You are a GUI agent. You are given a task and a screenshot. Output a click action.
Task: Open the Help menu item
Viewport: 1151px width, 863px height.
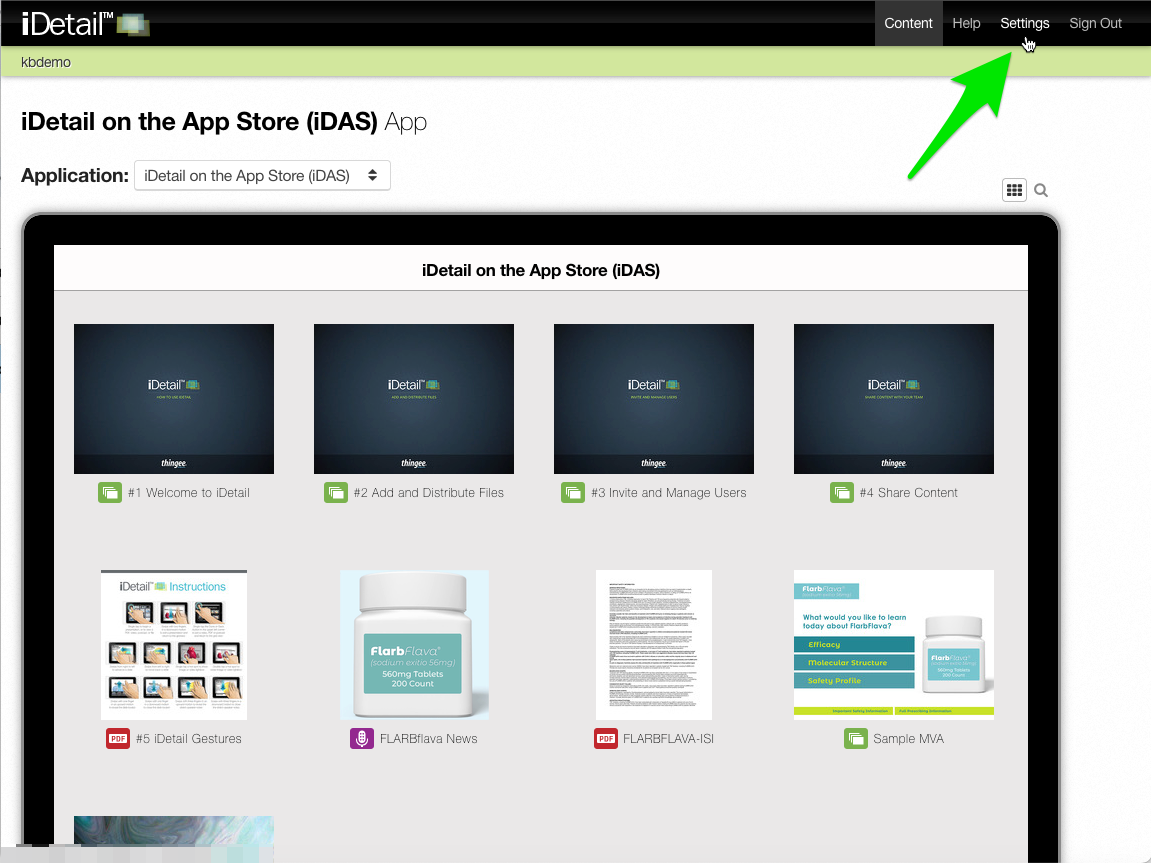[x=966, y=23]
